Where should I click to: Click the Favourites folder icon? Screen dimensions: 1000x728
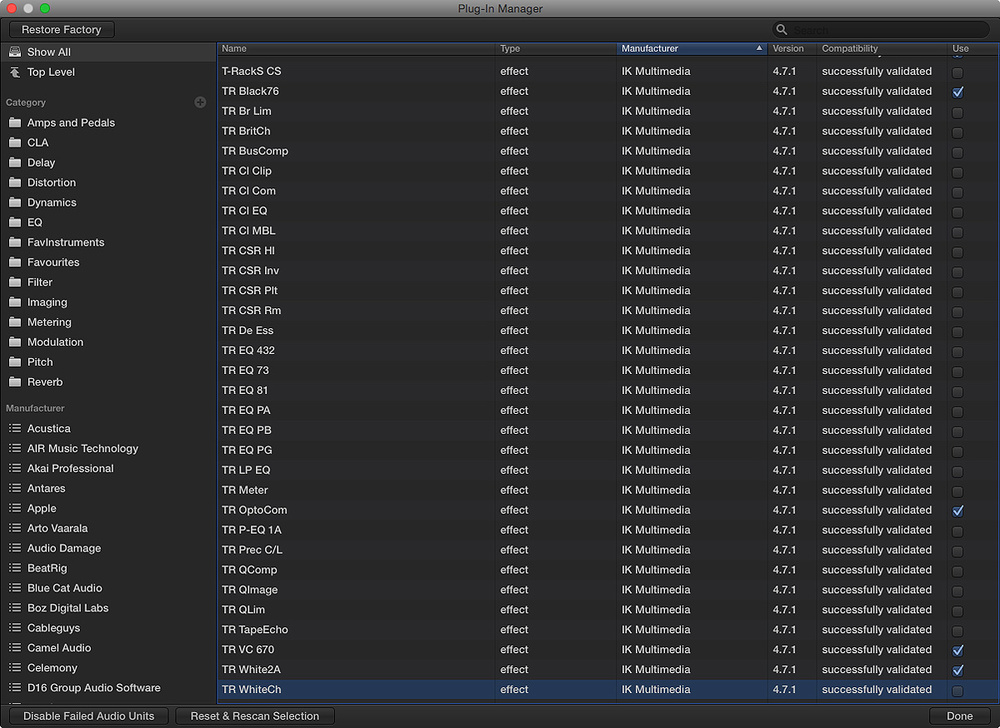pos(15,262)
